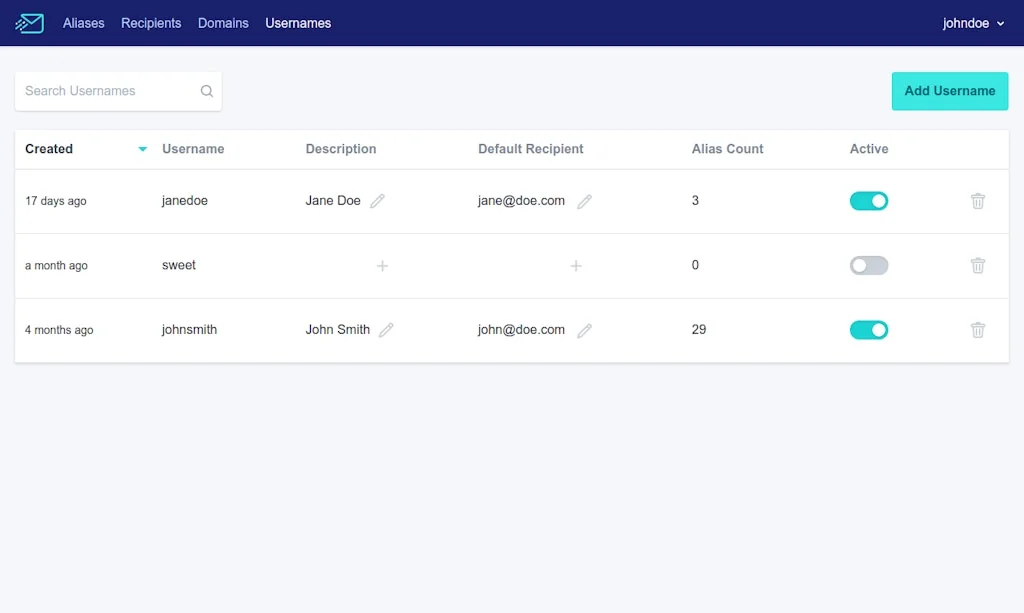Edit the jane@doe.com default recipient
The height and width of the screenshot is (613, 1024).
[x=585, y=201]
